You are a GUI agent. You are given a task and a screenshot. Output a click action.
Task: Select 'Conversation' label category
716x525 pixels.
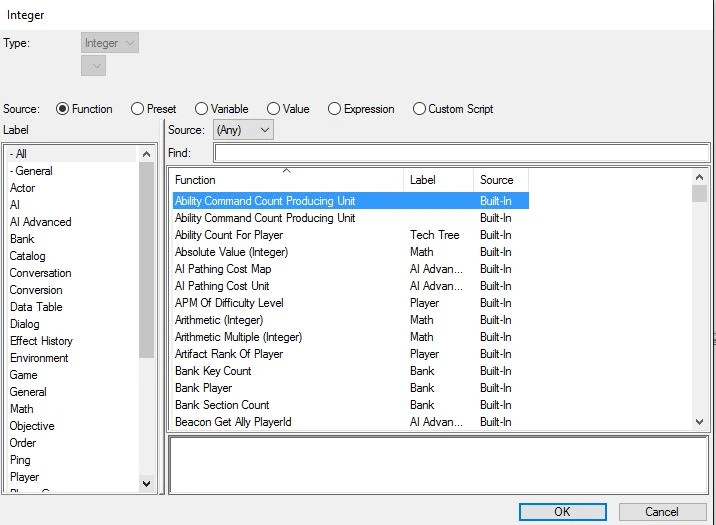point(72,273)
